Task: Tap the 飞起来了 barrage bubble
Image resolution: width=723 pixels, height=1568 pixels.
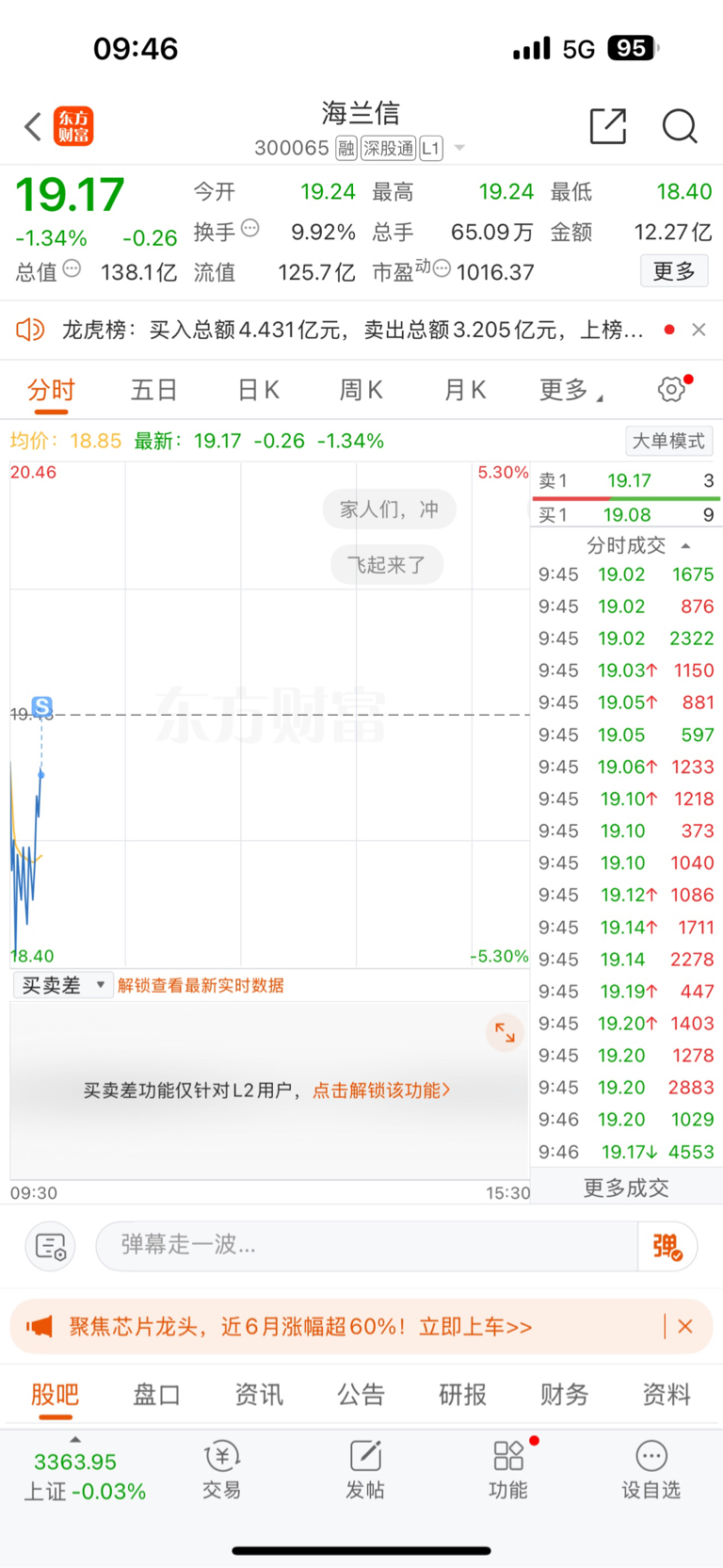Action: [x=386, y=565]
